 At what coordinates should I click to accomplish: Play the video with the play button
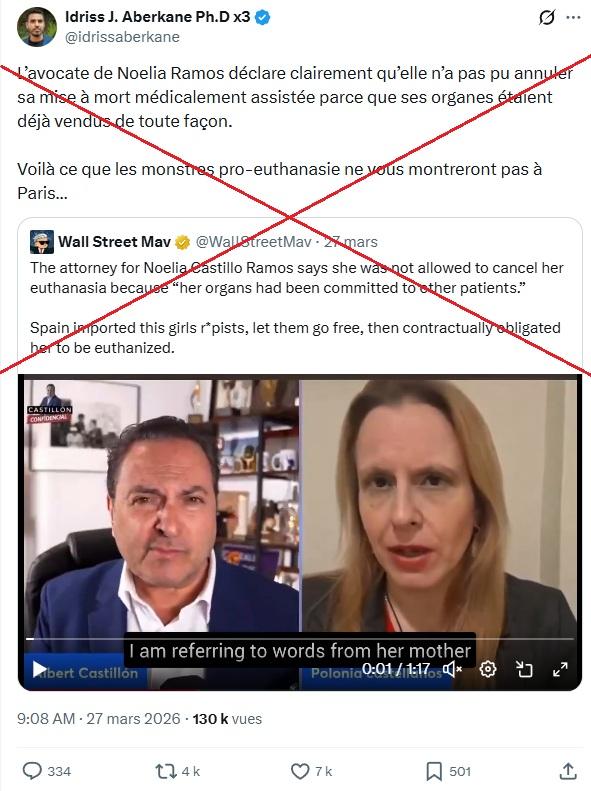pyautogui.click(x=39, y=669)
